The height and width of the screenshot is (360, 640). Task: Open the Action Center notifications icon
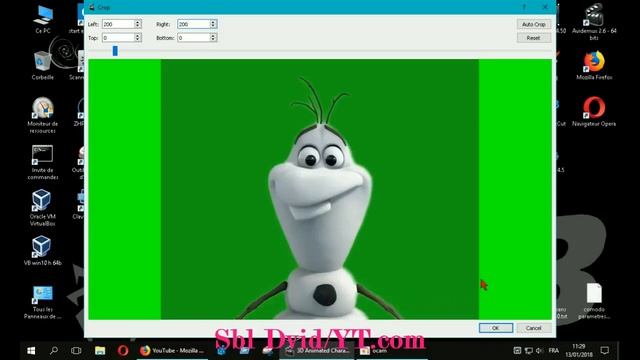pos(605,351)
